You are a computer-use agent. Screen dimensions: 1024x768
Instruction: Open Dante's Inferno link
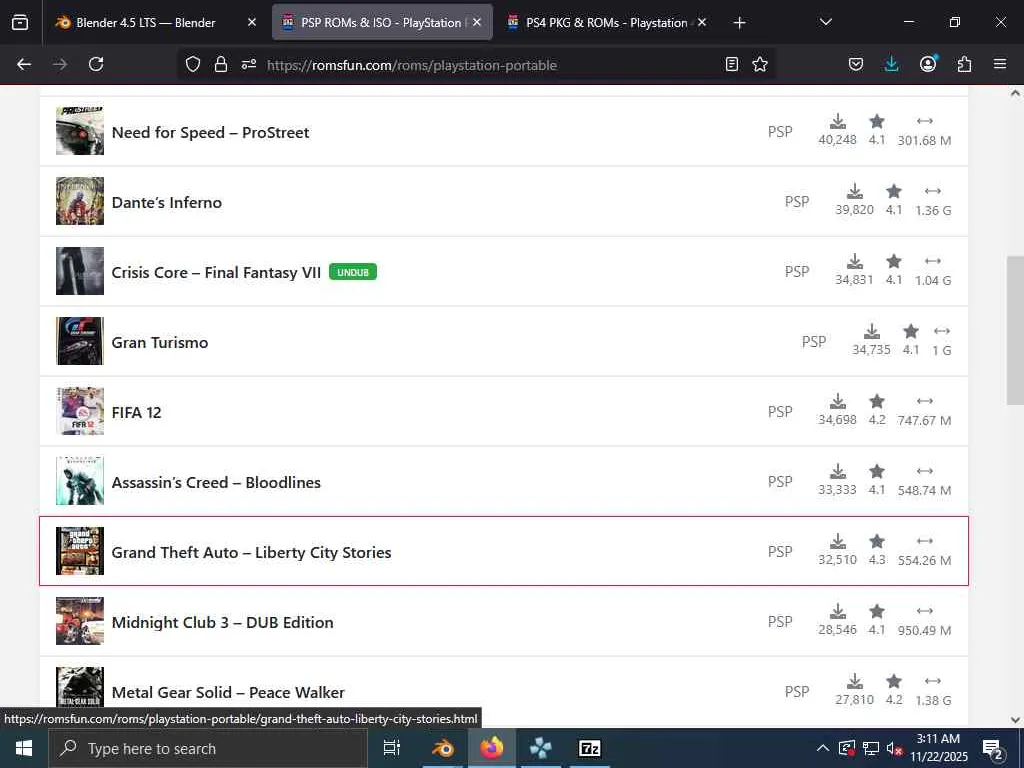(x=167, y=202)
